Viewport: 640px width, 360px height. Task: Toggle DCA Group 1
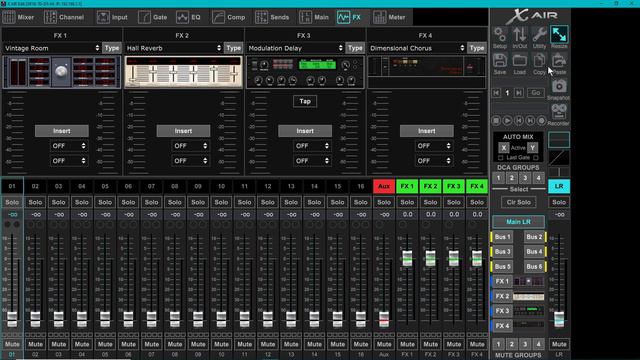[498, 178]
